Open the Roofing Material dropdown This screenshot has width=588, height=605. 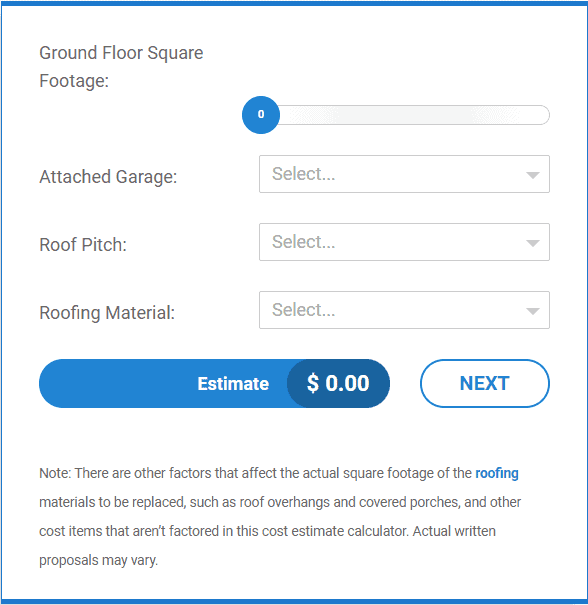(404, 310)
